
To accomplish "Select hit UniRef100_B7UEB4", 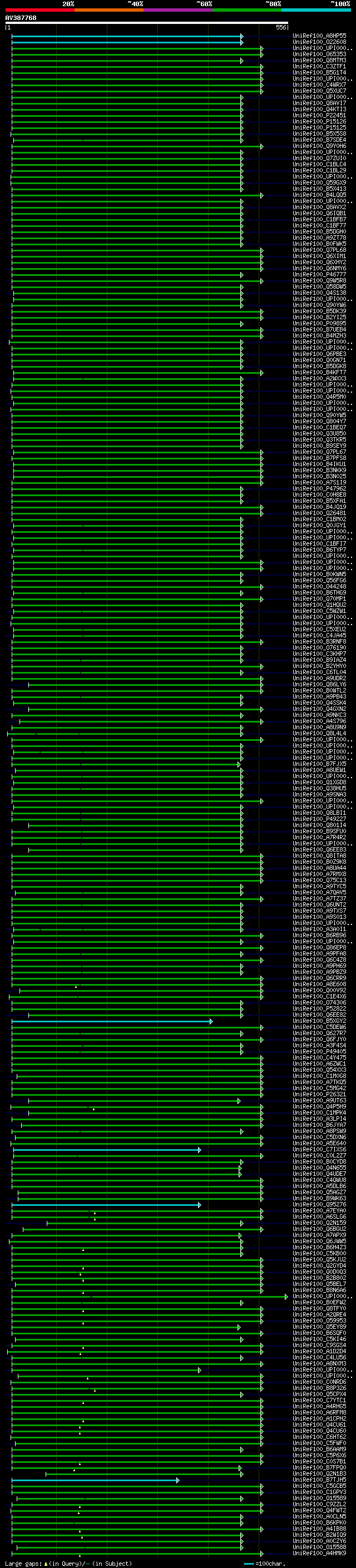I will (x=319, y=329).
